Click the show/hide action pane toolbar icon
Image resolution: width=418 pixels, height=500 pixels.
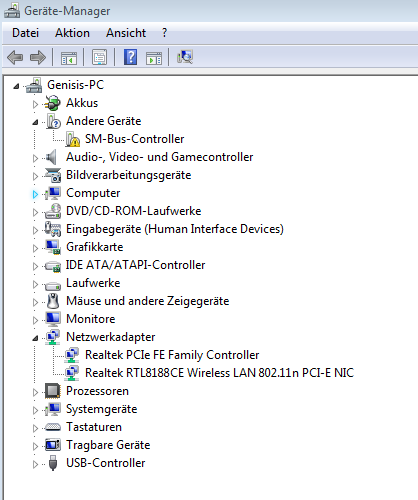pyautogui.click(x=154, y=58)
